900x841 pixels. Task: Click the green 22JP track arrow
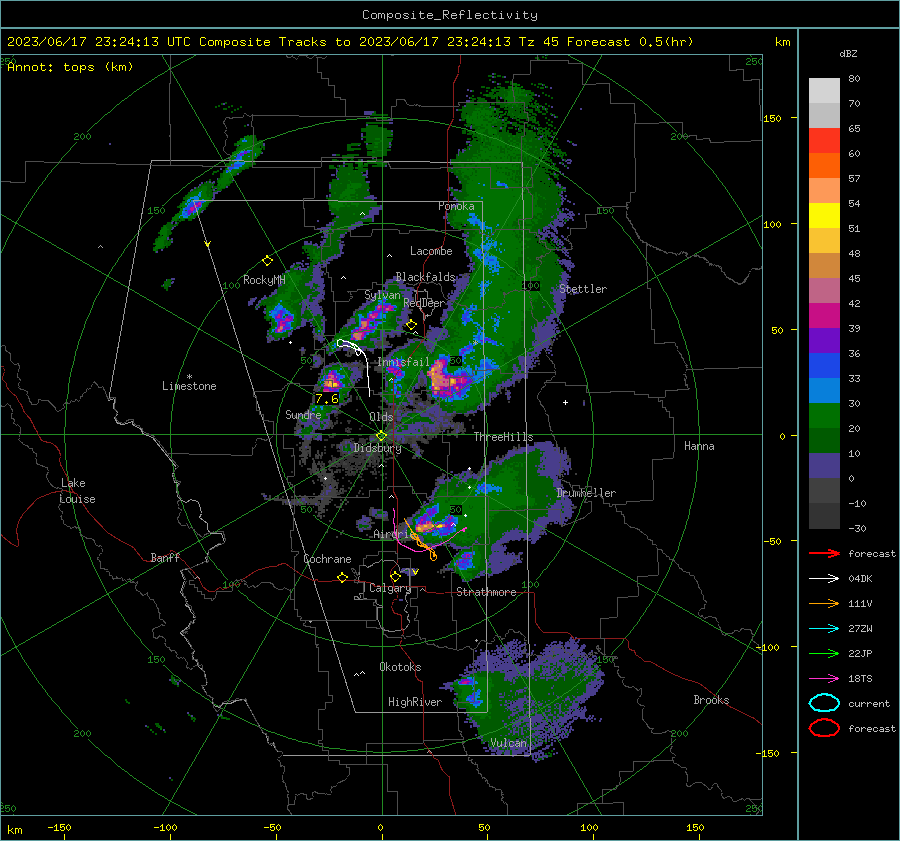[x=824, y=653]
